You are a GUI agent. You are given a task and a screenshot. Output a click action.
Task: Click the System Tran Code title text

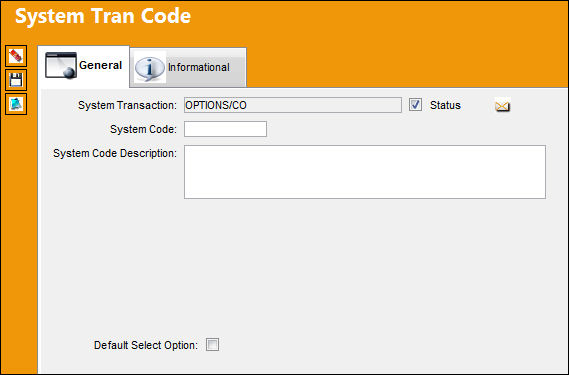pos(103,16)
